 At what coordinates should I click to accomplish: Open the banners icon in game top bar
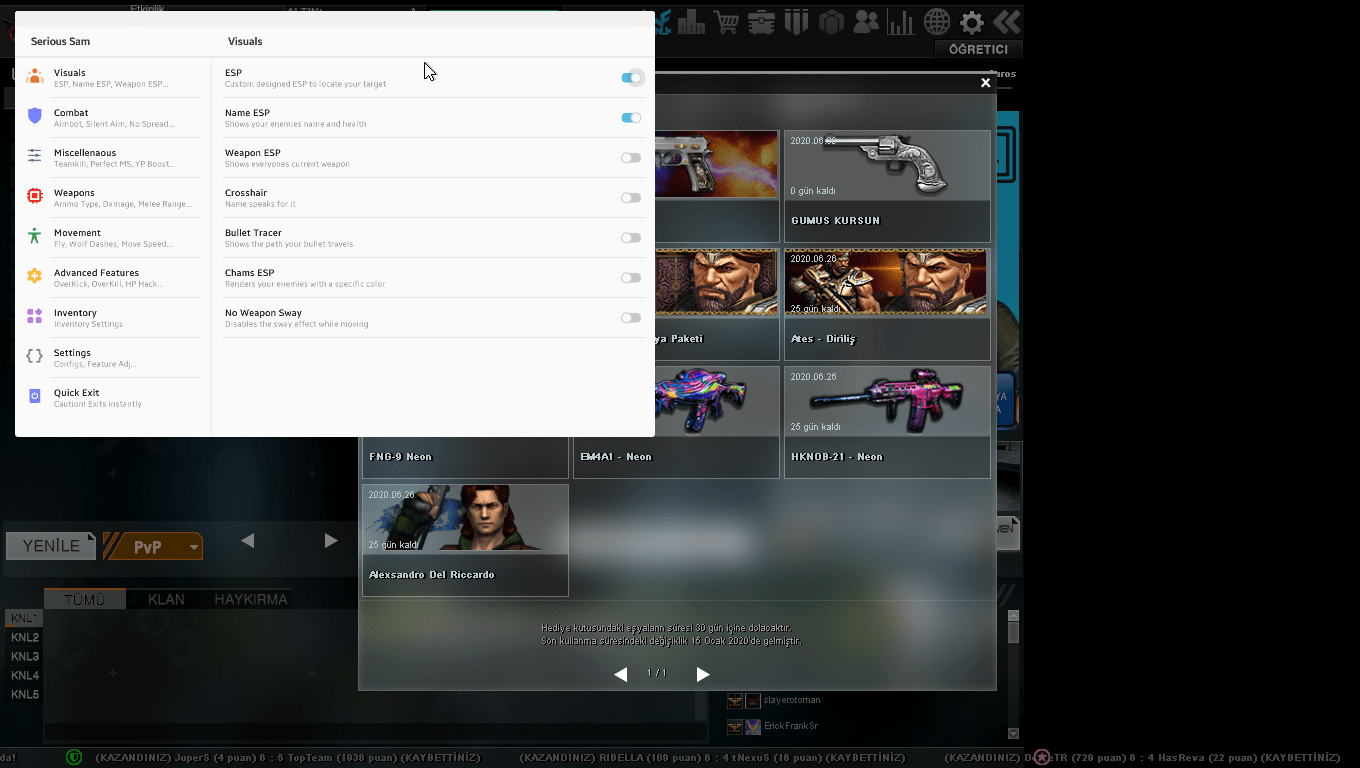796,21
